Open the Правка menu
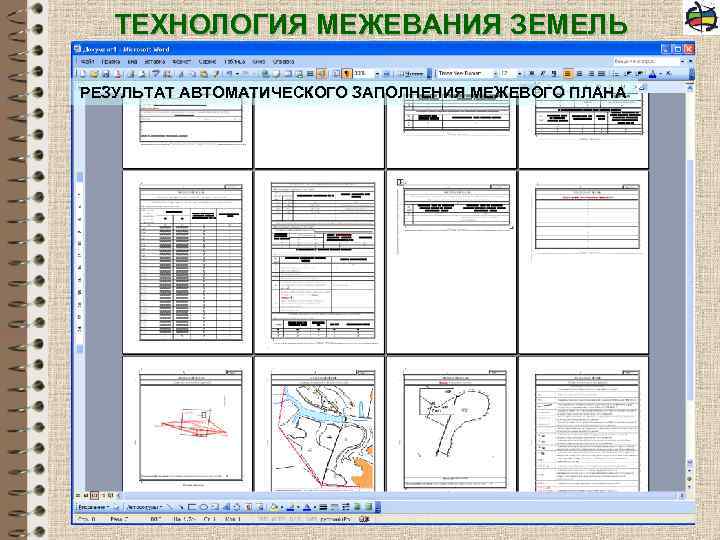720x540 pixels. [111, 62]
